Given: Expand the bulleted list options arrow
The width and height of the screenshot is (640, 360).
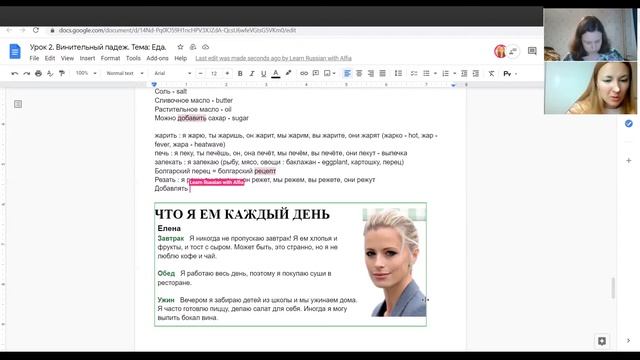Looking at the screenshot, I should [435, 73].
